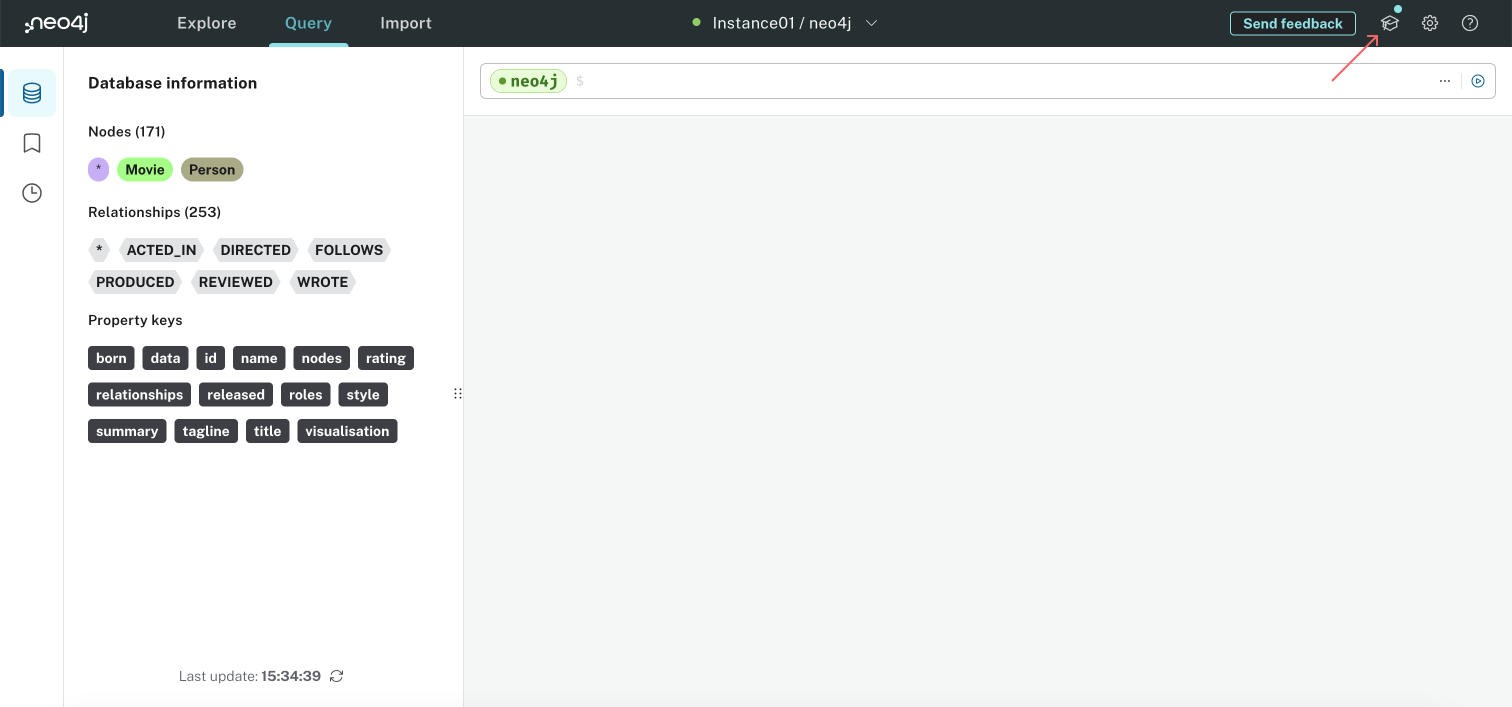
Task: Switch to the Import tab
Action: tap(405, 22)
